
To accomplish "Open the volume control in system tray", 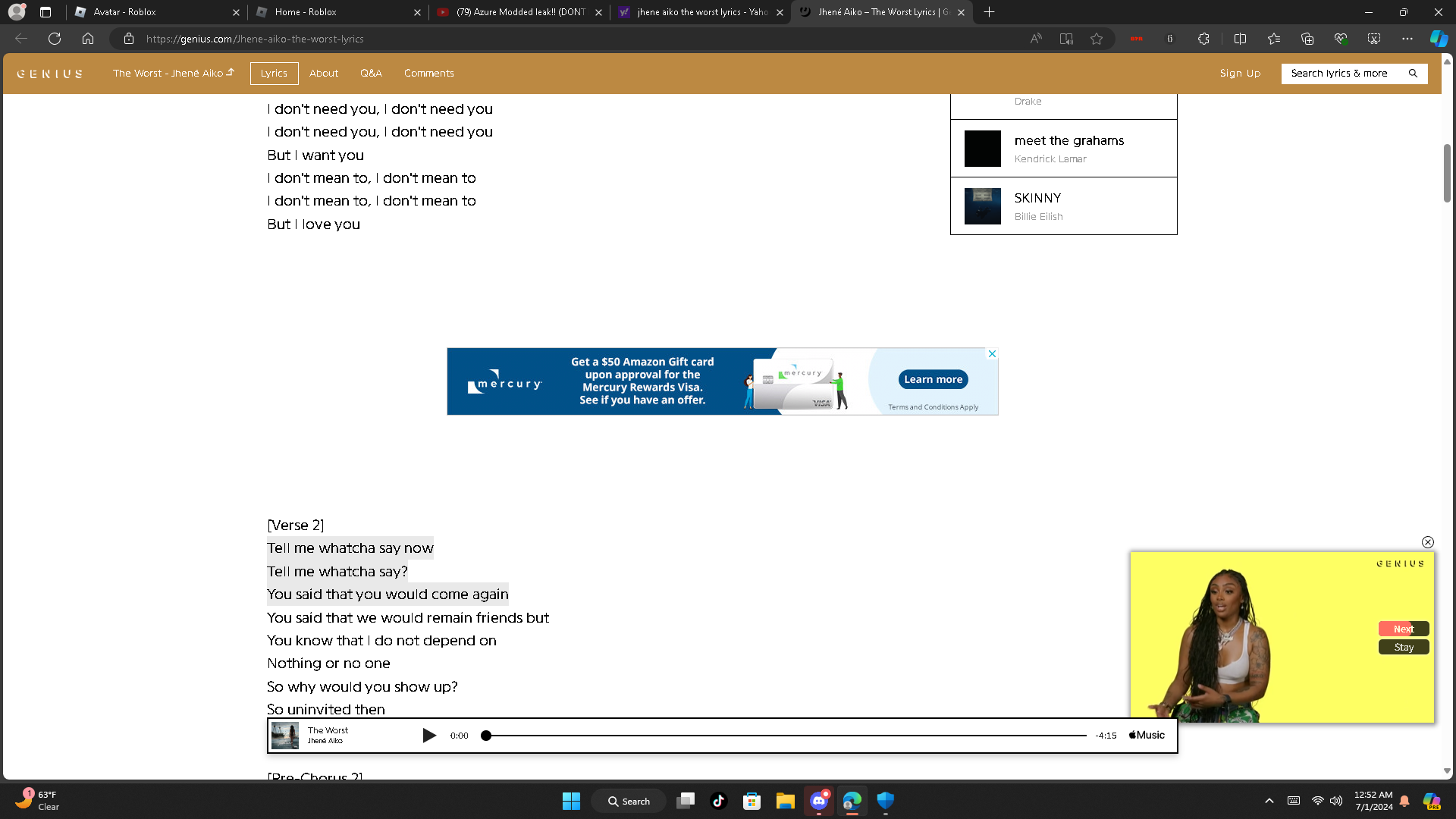I will (1336, 801).
